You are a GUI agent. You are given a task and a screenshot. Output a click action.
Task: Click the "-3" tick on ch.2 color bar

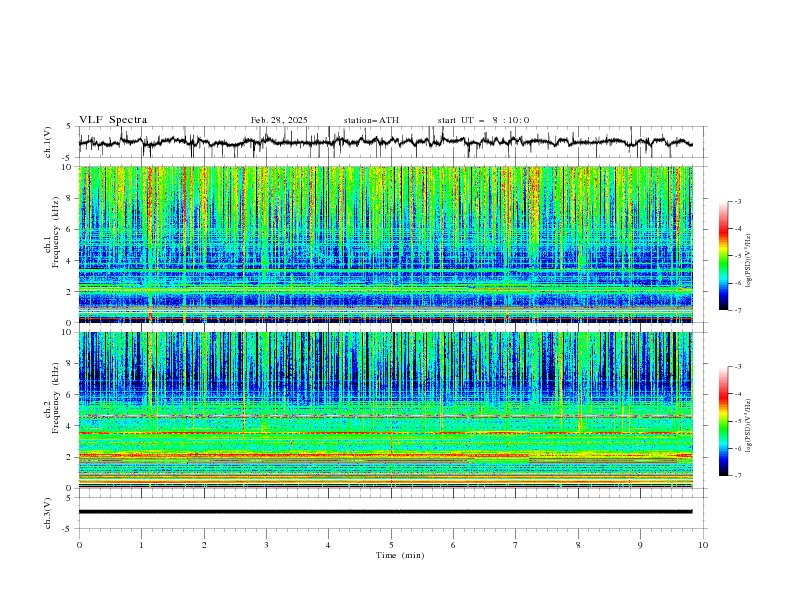pos(738,367)
